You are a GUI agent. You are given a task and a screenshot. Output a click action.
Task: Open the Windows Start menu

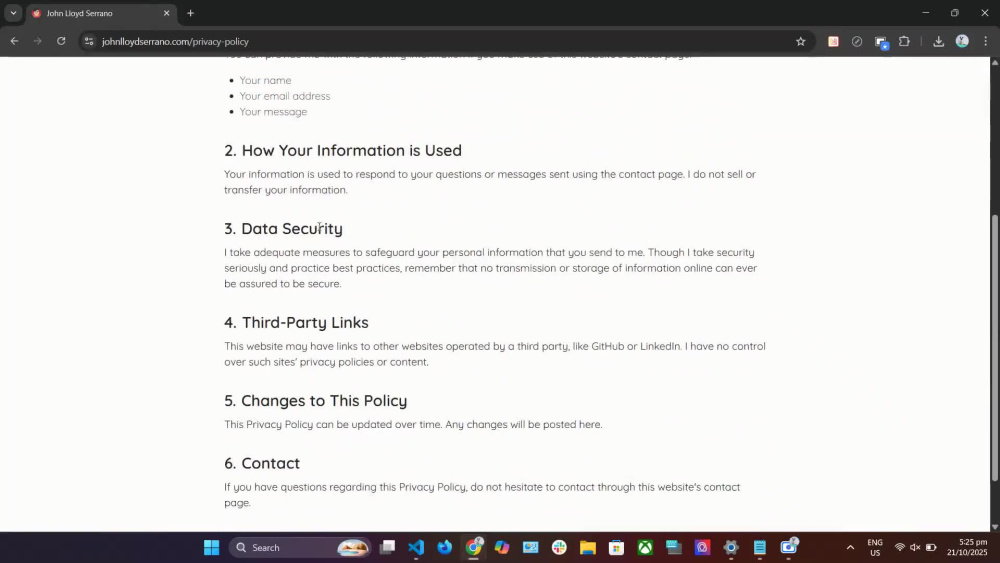tap(211, 547)
